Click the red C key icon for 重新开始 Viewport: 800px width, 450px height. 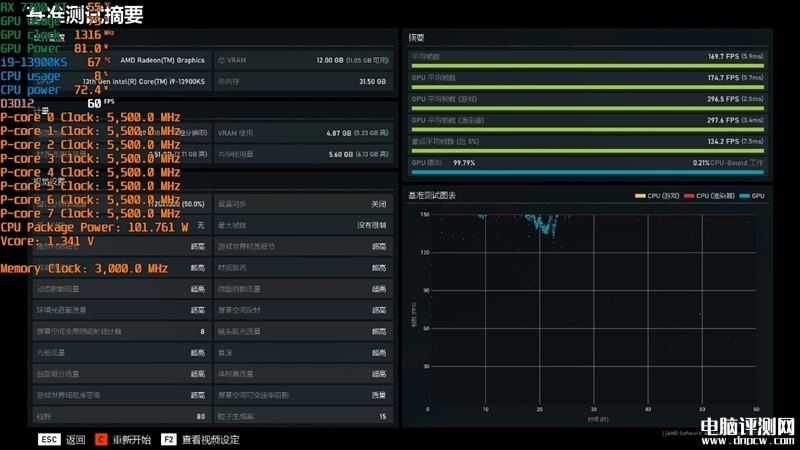tap(101, 439)
